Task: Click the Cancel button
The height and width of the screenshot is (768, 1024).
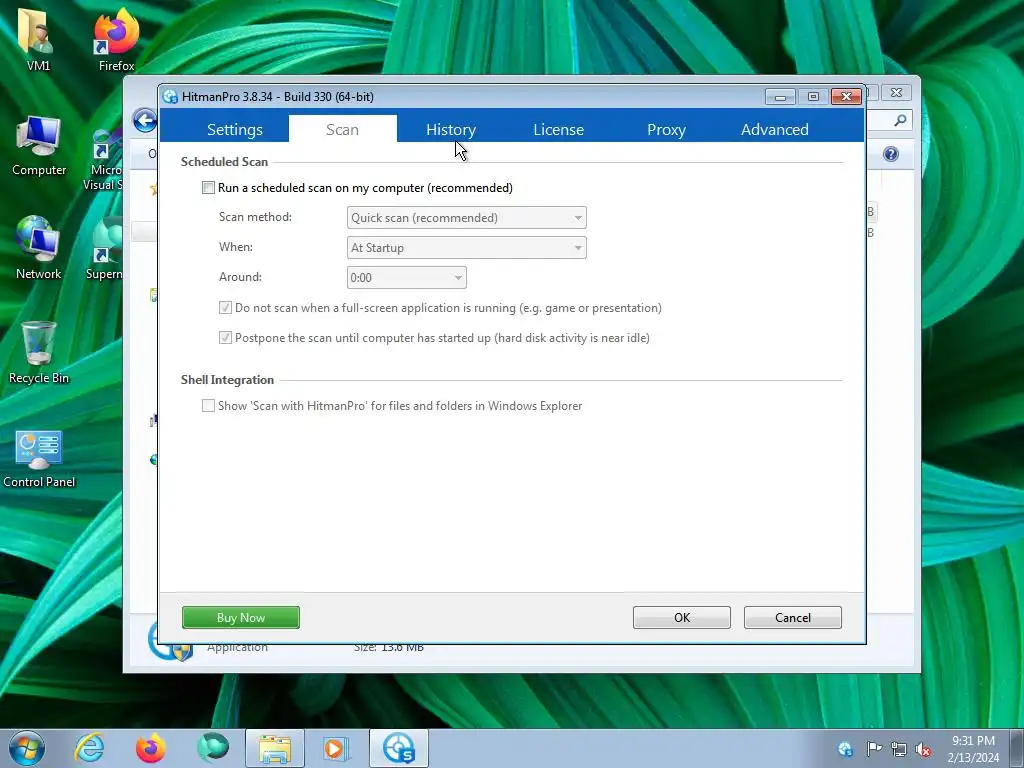Action: tap(793, 617)
